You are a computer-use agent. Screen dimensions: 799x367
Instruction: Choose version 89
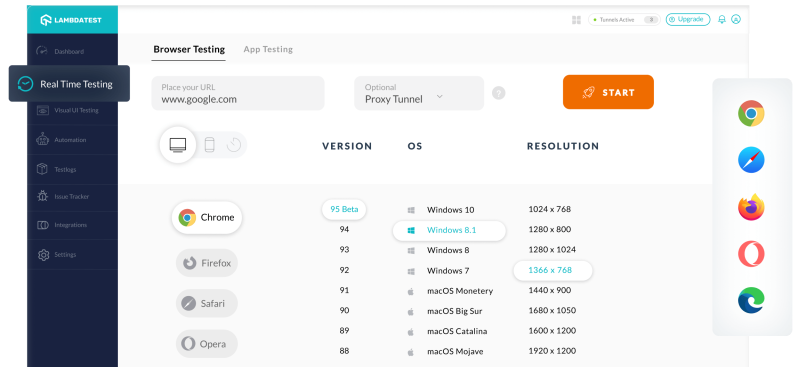click(344, 330)
